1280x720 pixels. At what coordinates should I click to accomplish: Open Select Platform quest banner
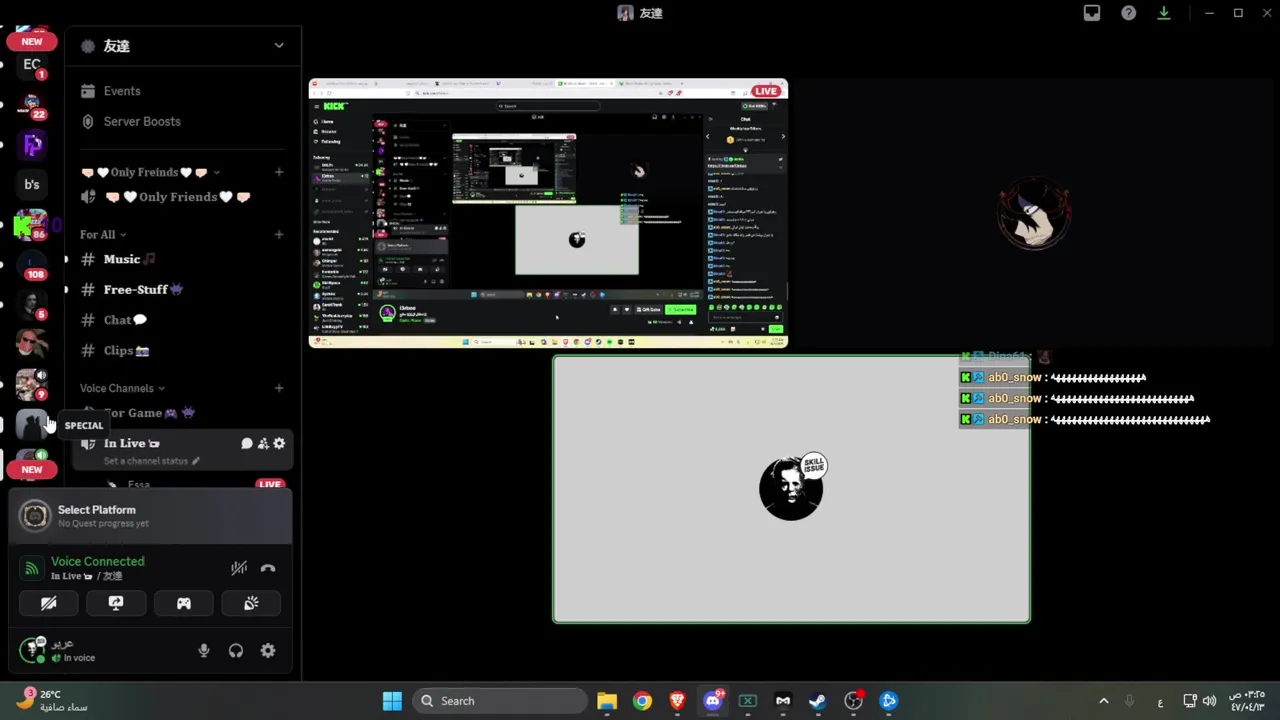(x=150, y=515)
